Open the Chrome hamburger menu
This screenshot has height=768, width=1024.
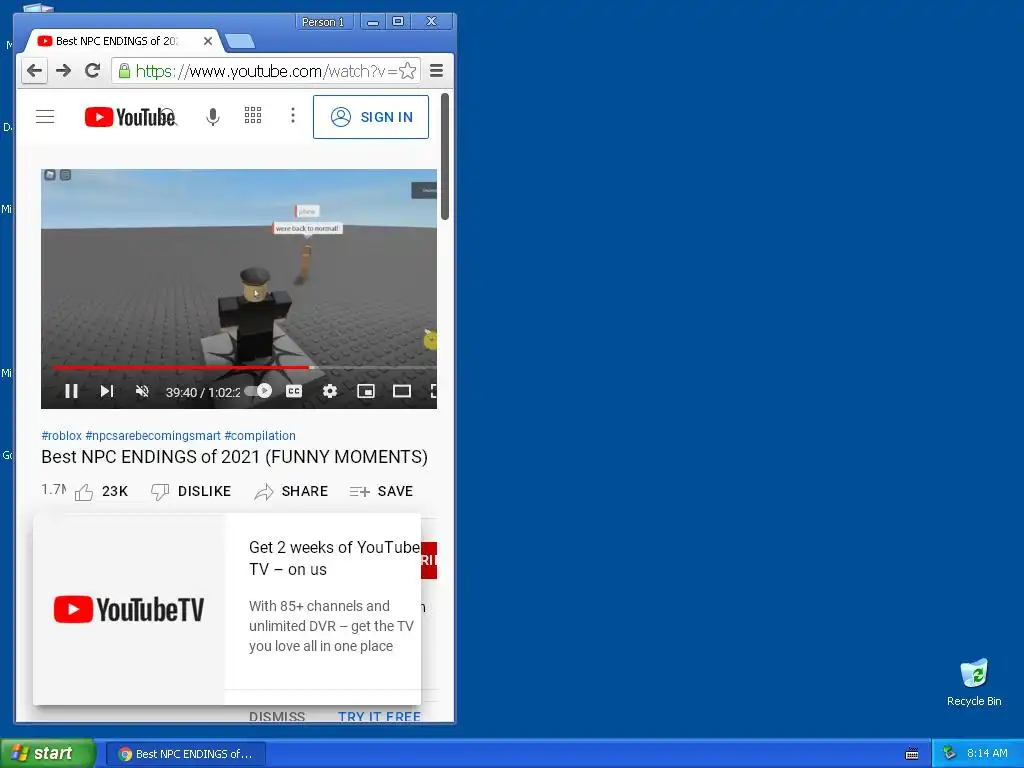(436, 71)
